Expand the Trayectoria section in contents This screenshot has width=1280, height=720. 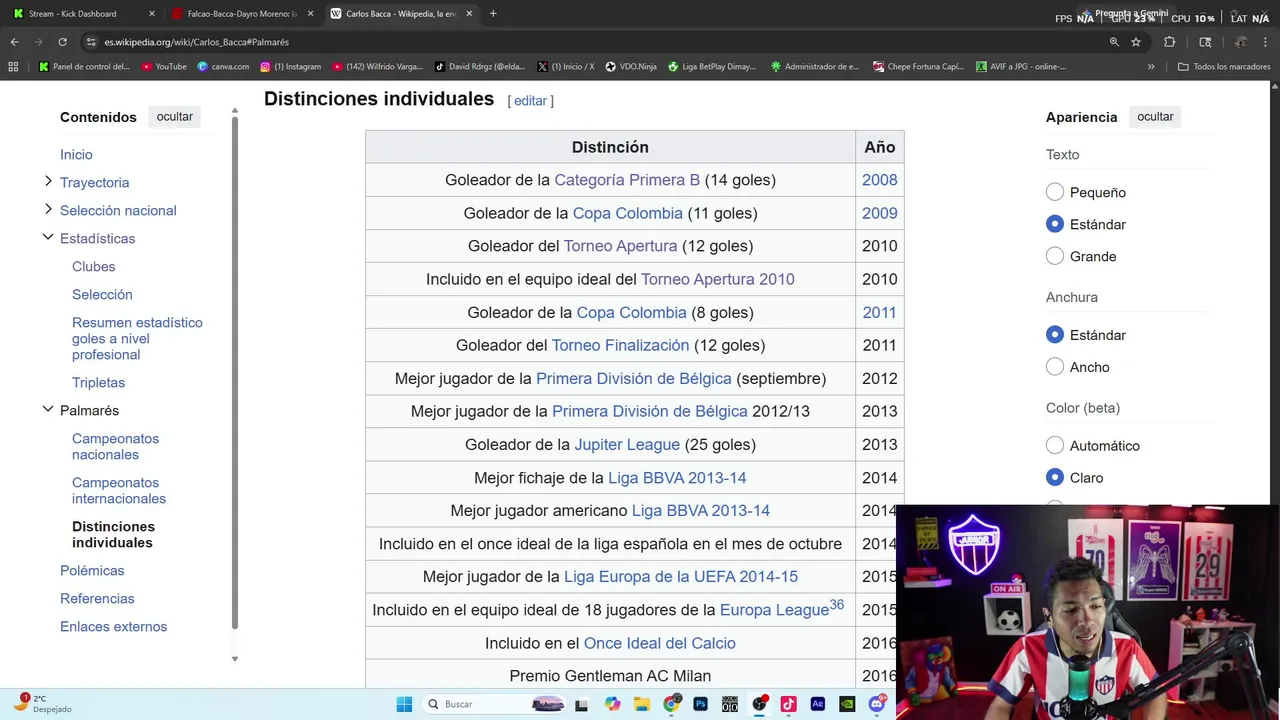click(x=48, y=181)
